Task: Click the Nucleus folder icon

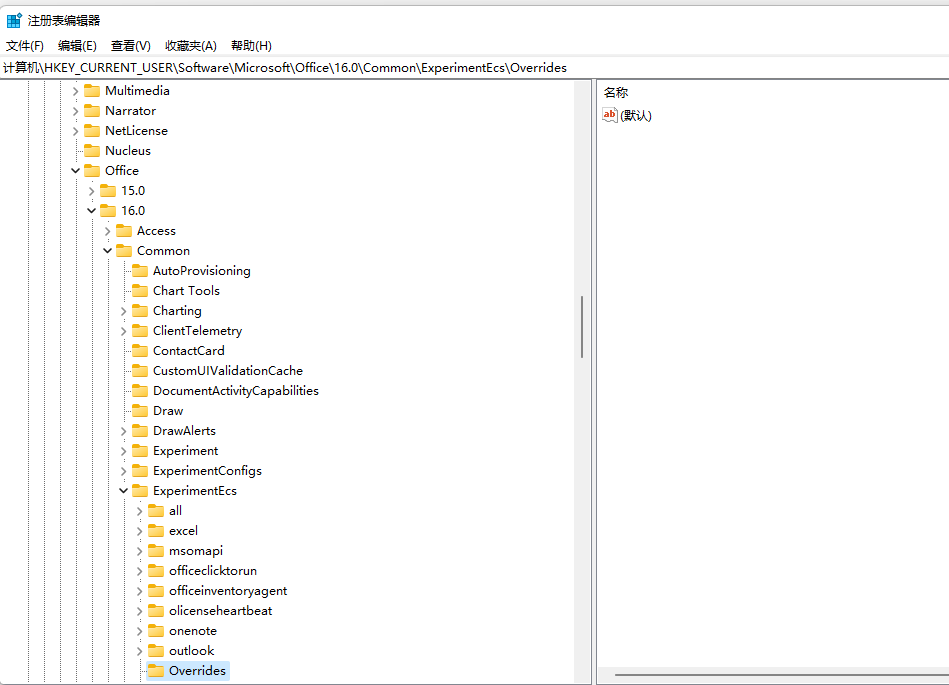Action: 92,151
